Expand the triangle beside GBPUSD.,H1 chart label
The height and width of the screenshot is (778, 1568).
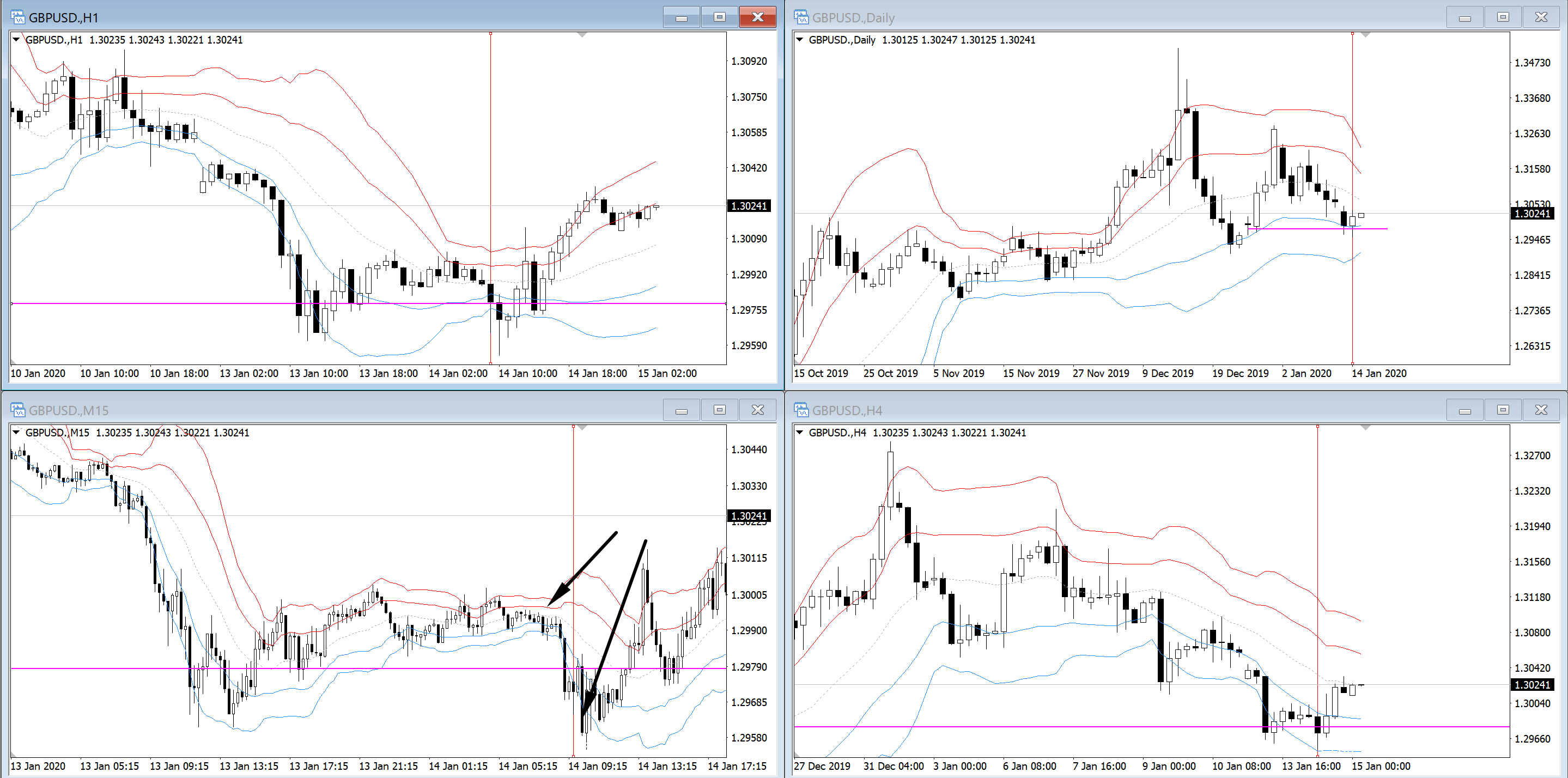(x=16, y=40)
